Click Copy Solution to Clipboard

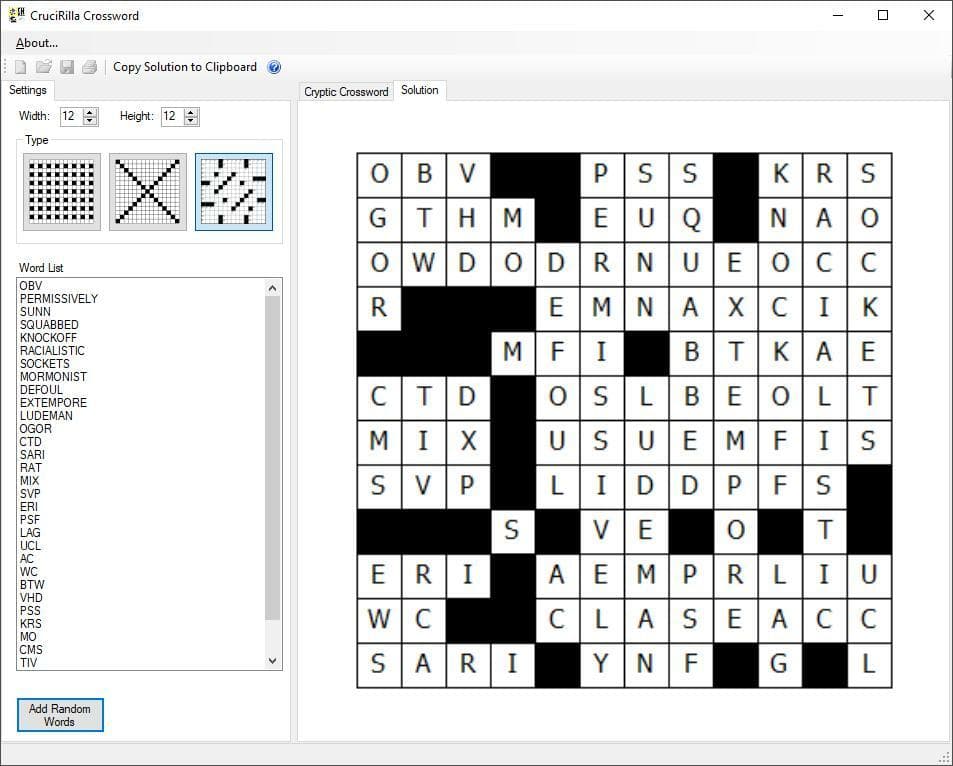185,67
